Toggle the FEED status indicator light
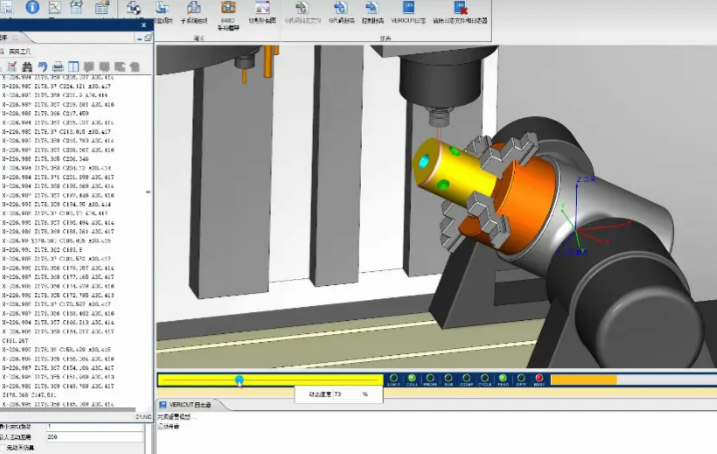This screenshot has width=717, height=454. point(503,379)
